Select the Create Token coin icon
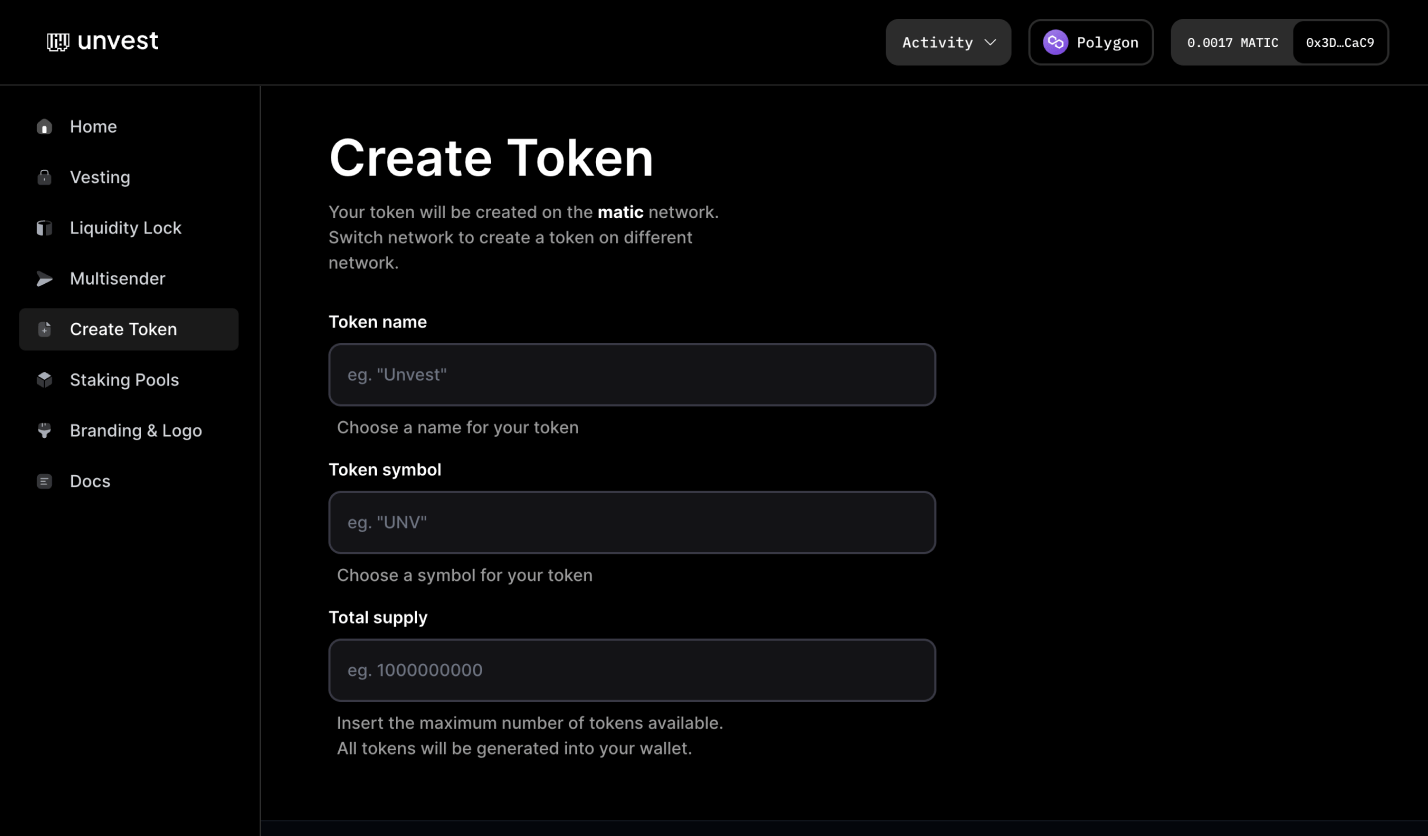The height and width of the screenshot is (836, 1428). point(44,329)
